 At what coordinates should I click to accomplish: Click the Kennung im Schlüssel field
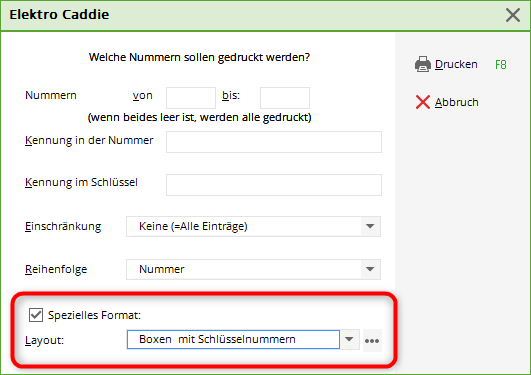pyautogui.click(x=274, y=185)
